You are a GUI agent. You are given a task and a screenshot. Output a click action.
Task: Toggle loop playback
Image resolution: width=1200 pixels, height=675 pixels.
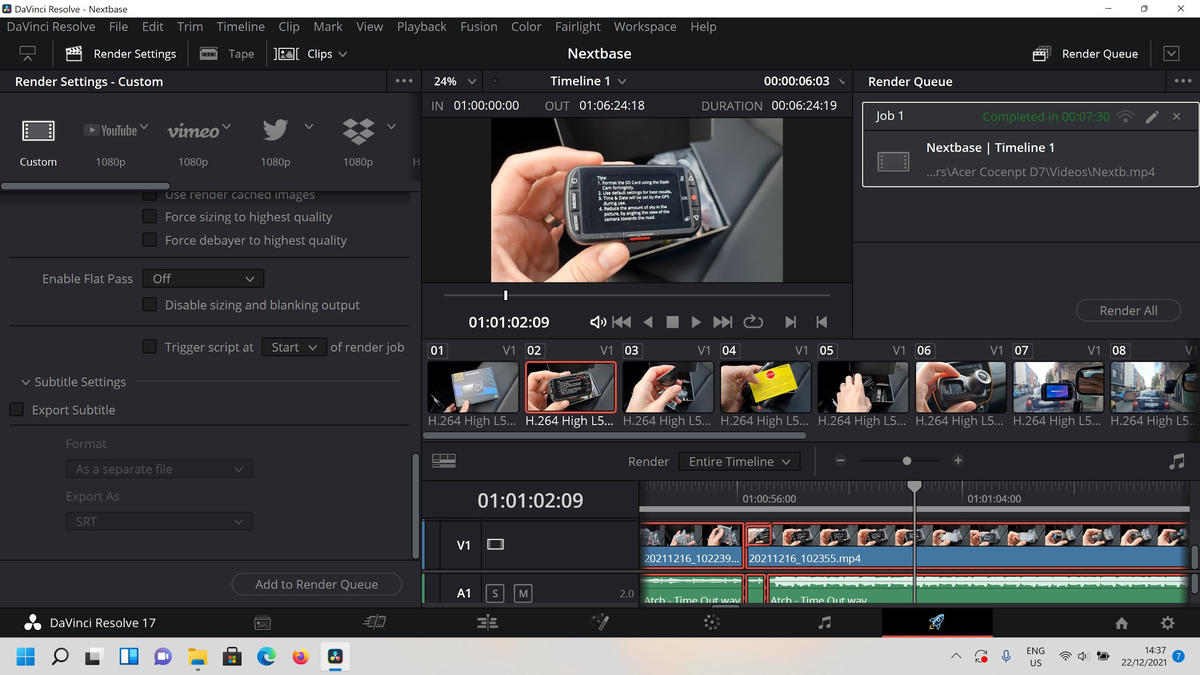coord(754,322)
